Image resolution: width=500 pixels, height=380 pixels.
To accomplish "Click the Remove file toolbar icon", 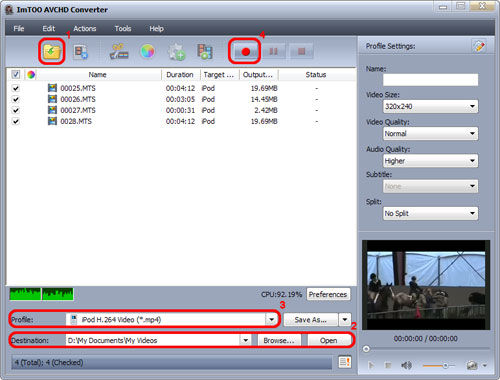I will click(81, 52).
